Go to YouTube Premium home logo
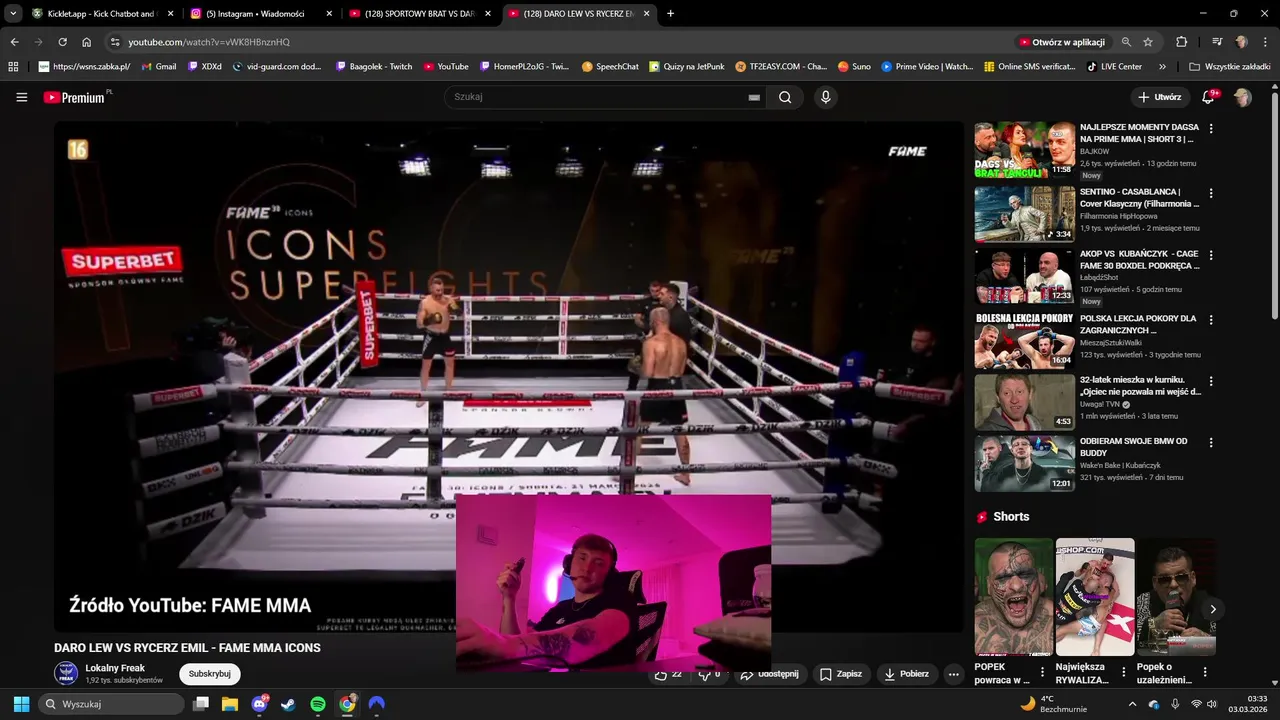 click(x=75, y=97)
